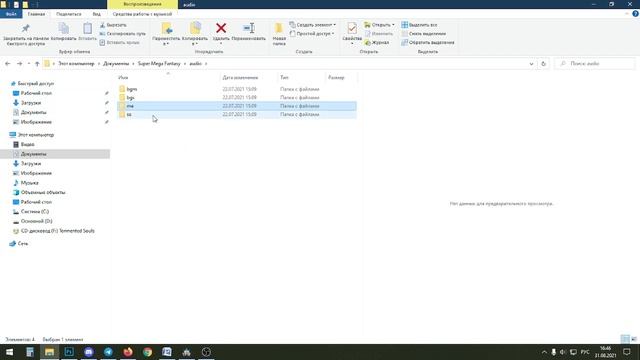This screenshot has width=640, height=360.
Task: Open Telegram from the taskbar
Action: coord(108,352)
